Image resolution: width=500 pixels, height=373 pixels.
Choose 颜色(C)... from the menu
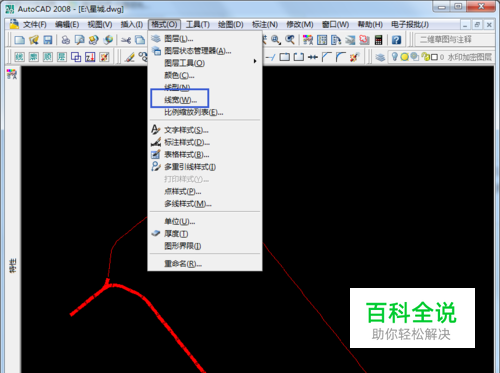[x=205, y=76]
